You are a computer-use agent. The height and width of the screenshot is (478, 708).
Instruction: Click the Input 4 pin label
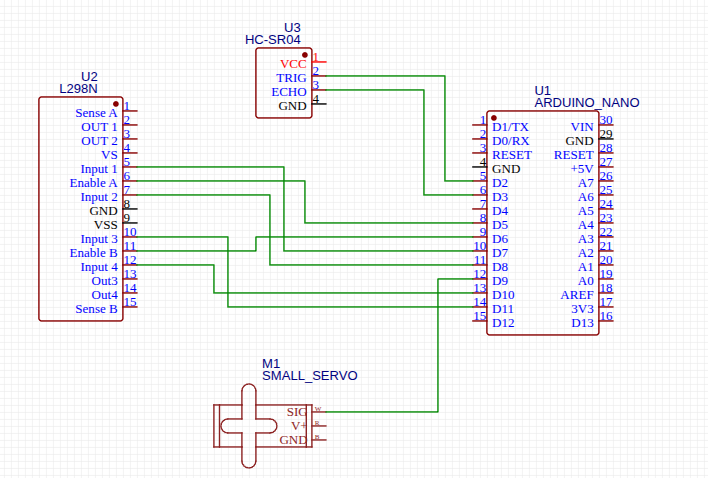coord(99,267)
